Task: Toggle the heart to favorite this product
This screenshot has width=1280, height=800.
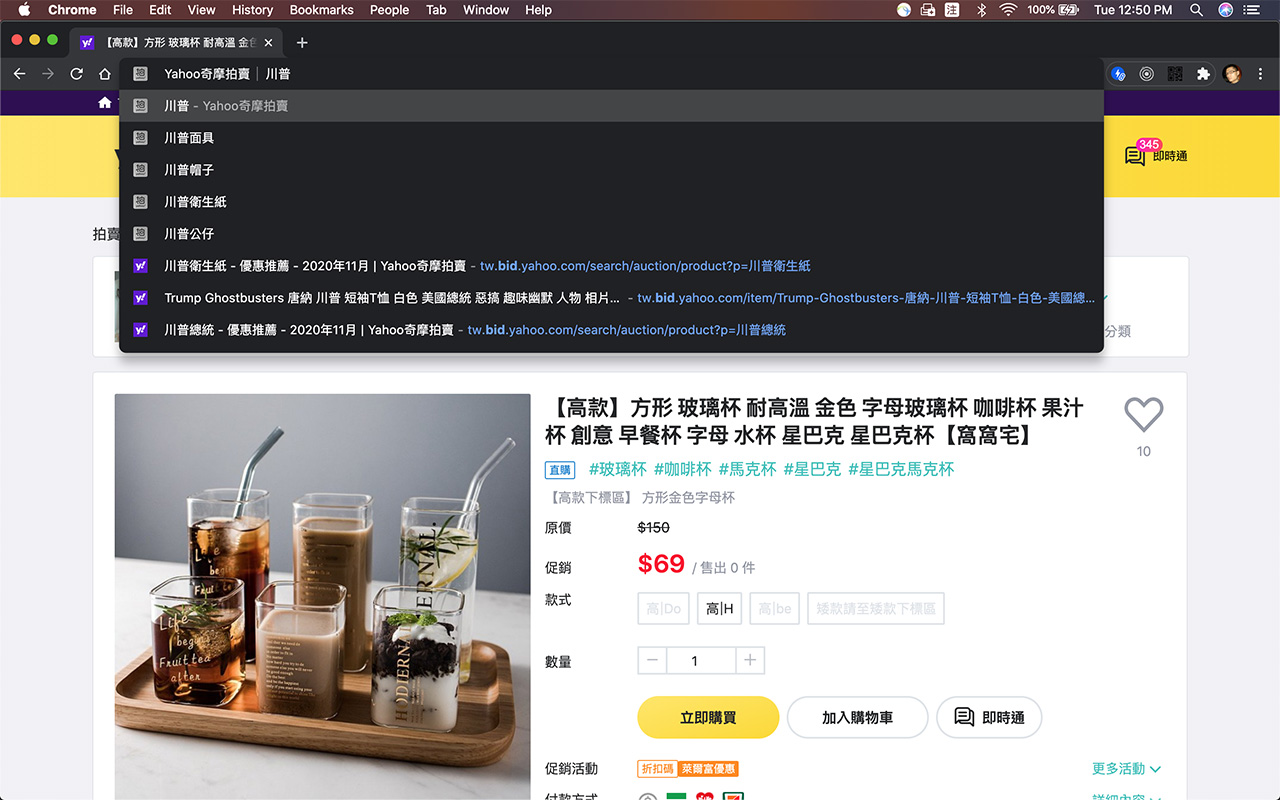Action: tap(1143, 414)
